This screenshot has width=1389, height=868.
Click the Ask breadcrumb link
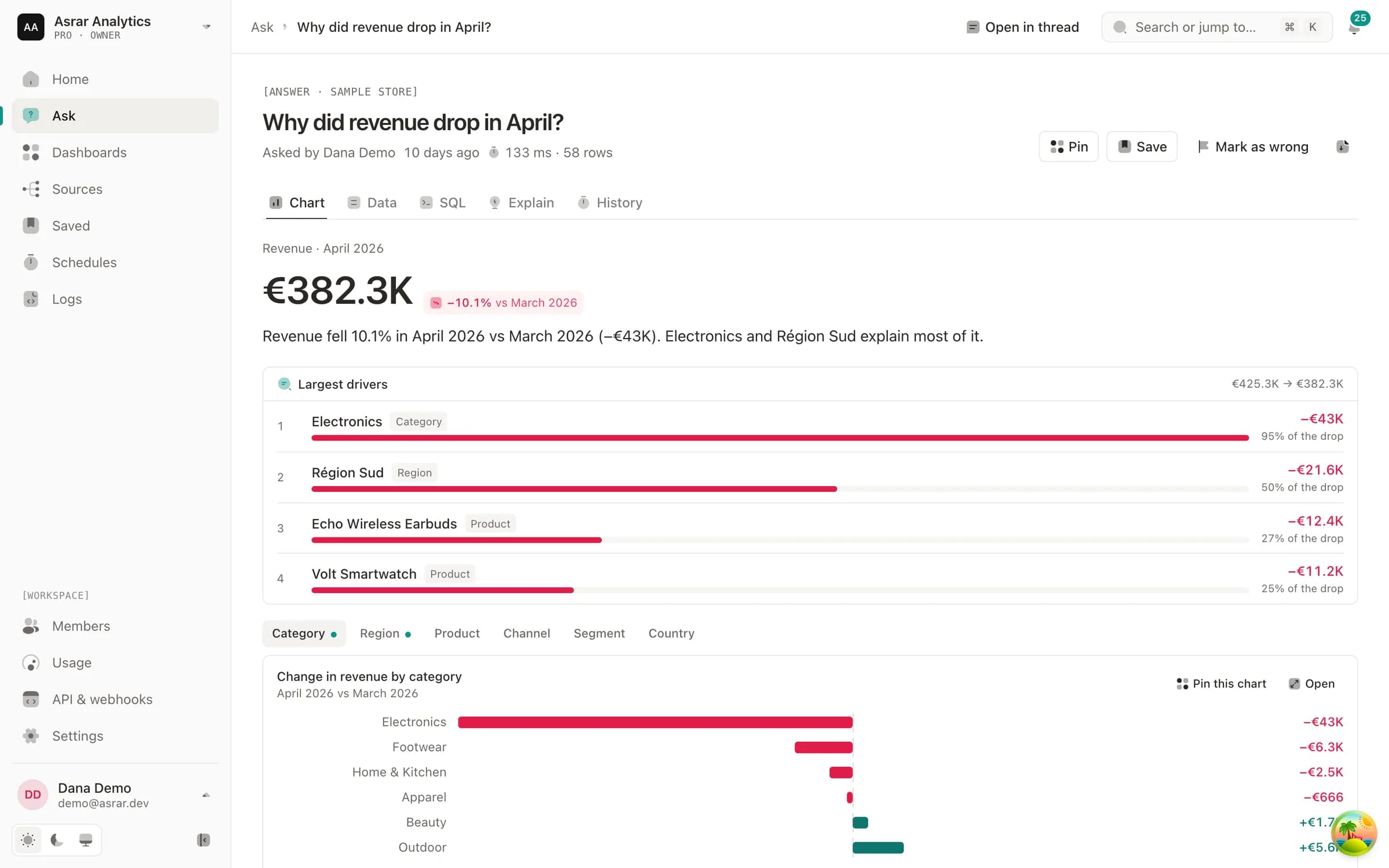click(262, 27)
